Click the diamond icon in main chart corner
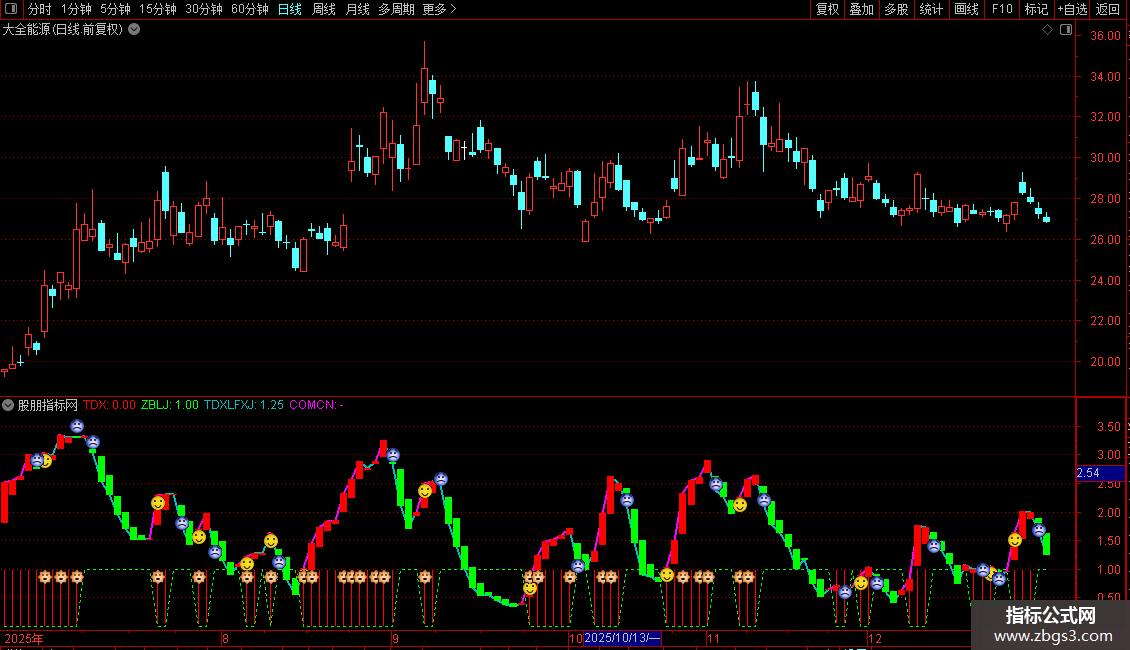Viewport: 1130px width, 650px height. coord(1047,30)
